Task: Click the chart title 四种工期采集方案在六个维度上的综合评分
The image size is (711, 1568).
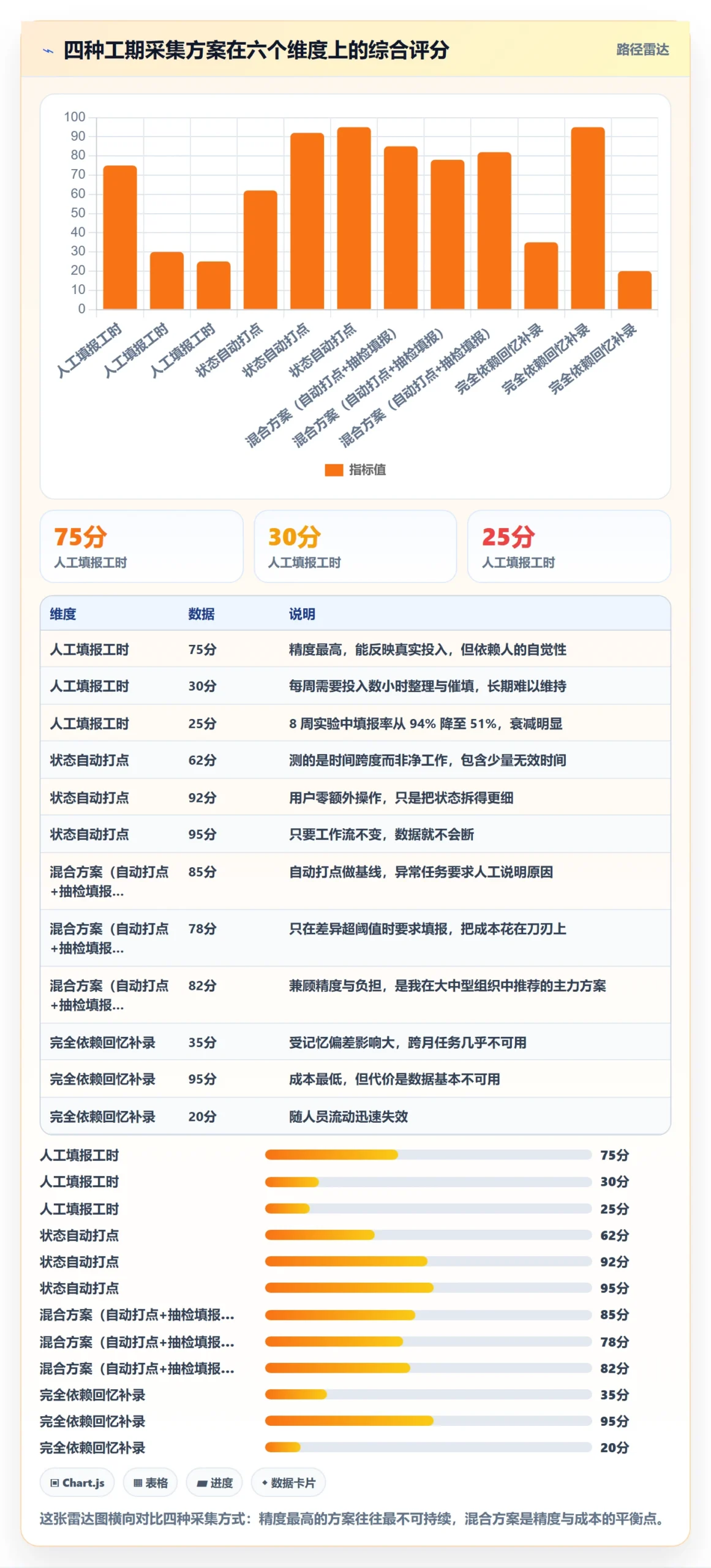Action: (x=256, y=50)
